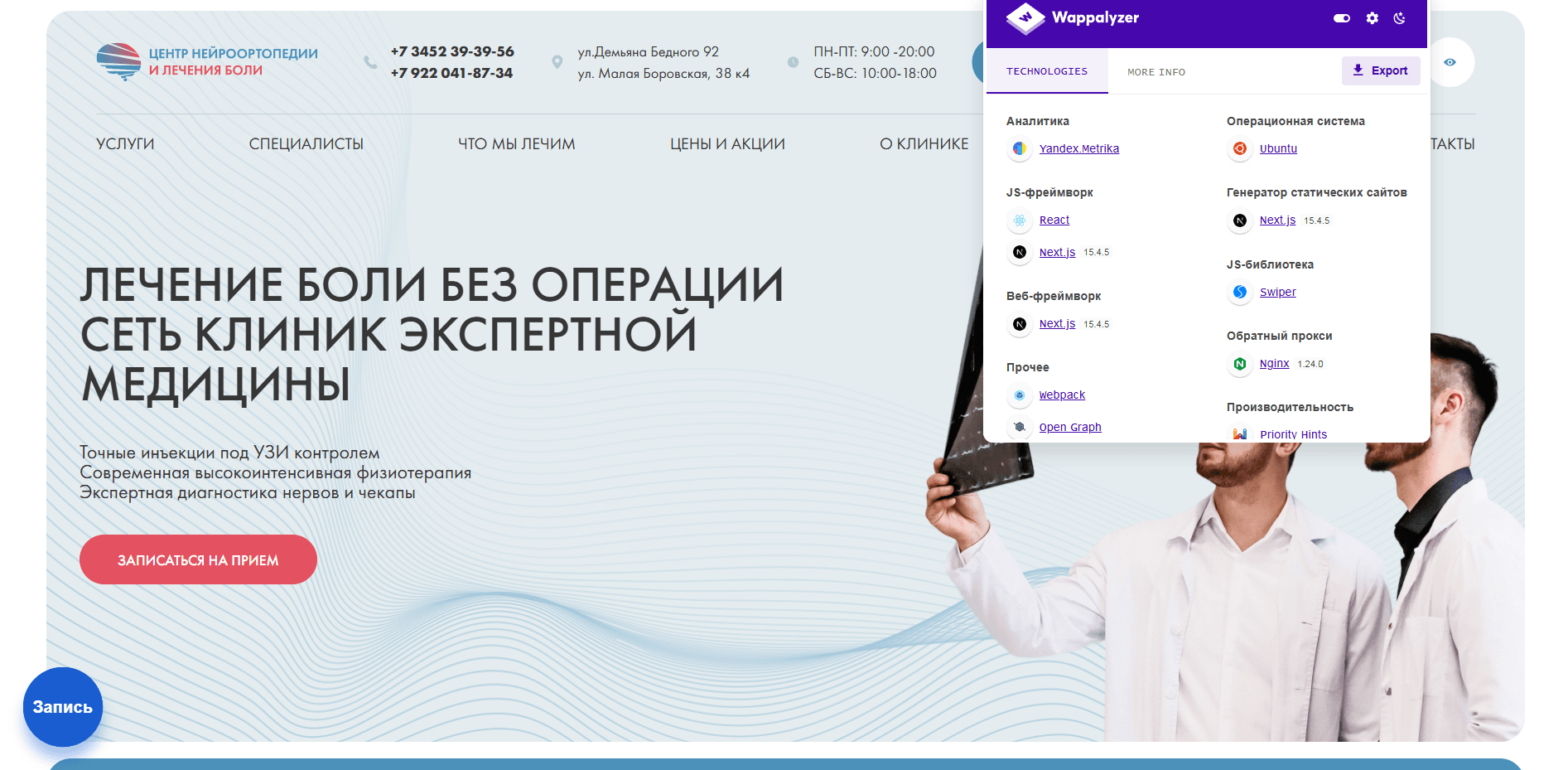
Task: Click the floating Запись button
Action: [63, 707]
